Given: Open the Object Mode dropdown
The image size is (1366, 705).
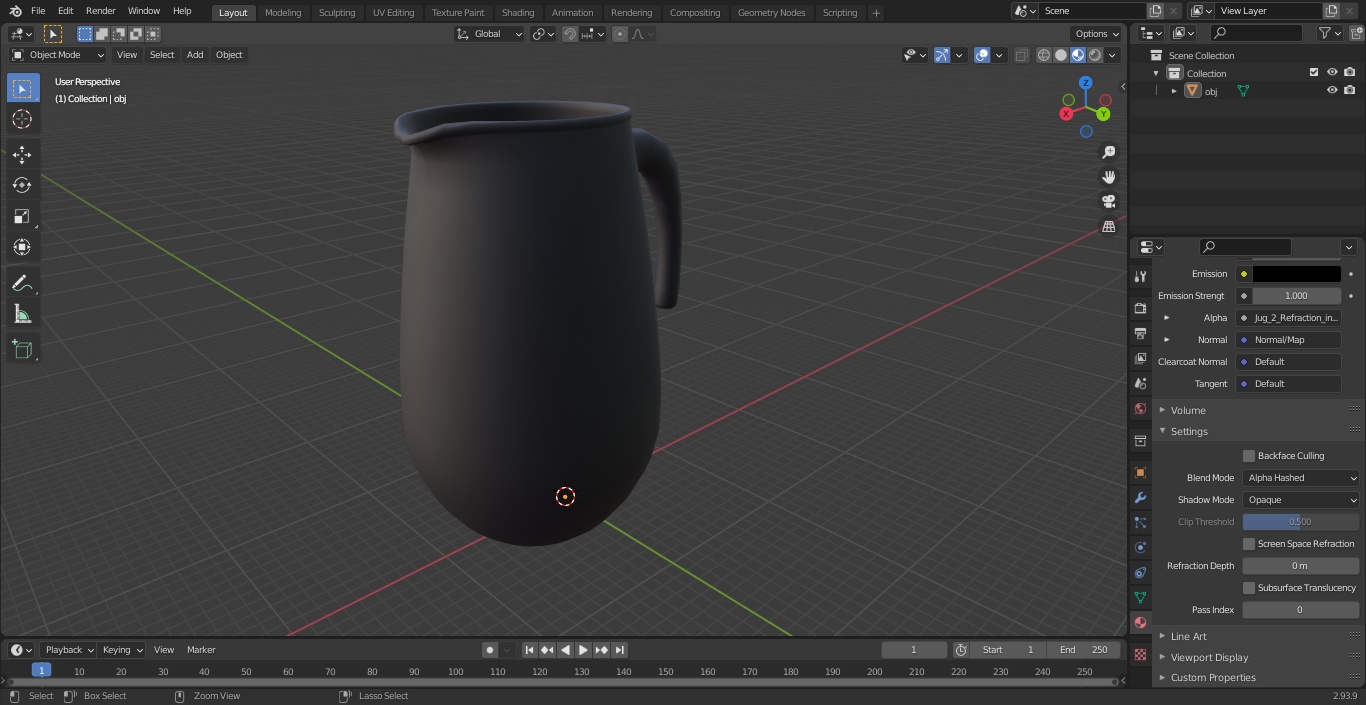Looking at the screenshot, I should (x=57, y=55).
